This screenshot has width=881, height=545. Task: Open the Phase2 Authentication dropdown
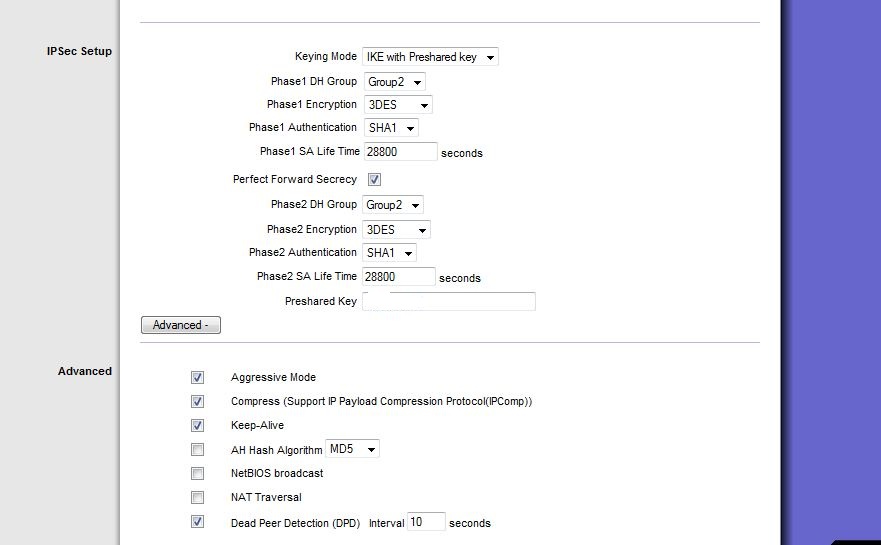pyautogui.click(x=389, y=252)
